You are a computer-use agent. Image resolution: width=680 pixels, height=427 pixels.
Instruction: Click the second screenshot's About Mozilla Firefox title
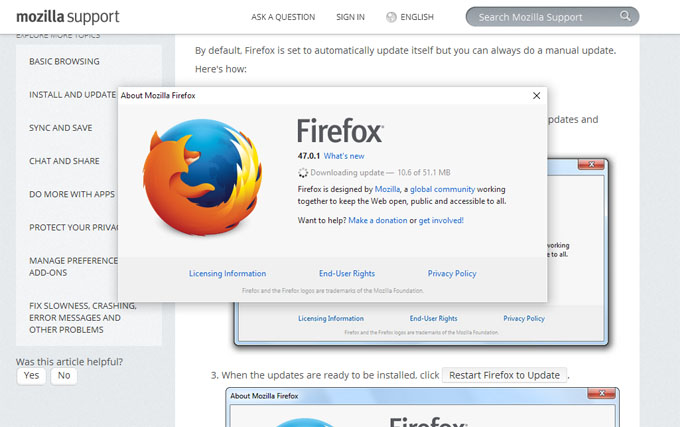pos(264,396)
